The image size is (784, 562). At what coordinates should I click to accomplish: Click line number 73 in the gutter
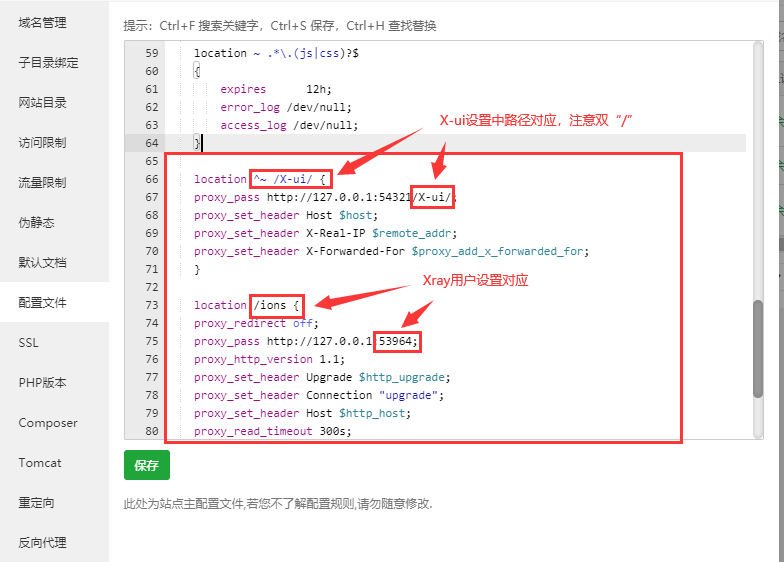pyautogui.click(x=152, y=305)
